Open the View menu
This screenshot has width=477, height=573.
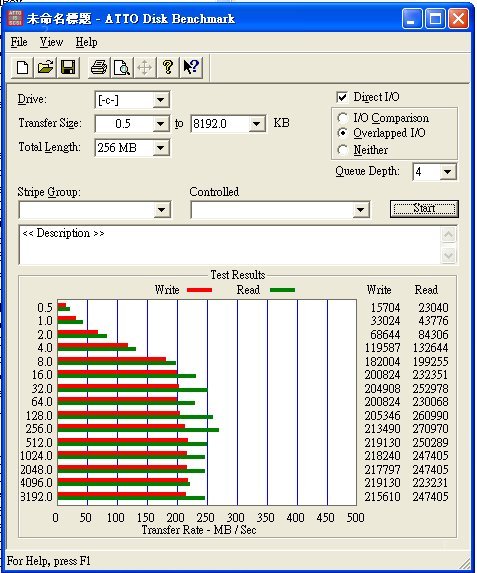(x=51, y=42)
